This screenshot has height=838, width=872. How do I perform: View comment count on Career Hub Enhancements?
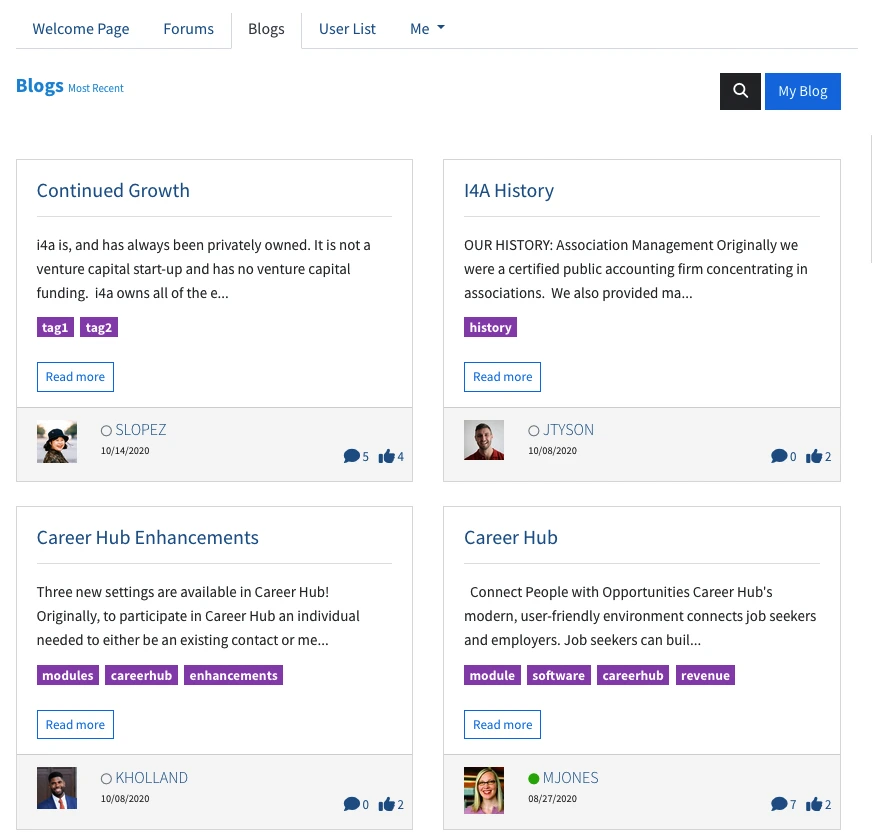click(x=353, y=804)
